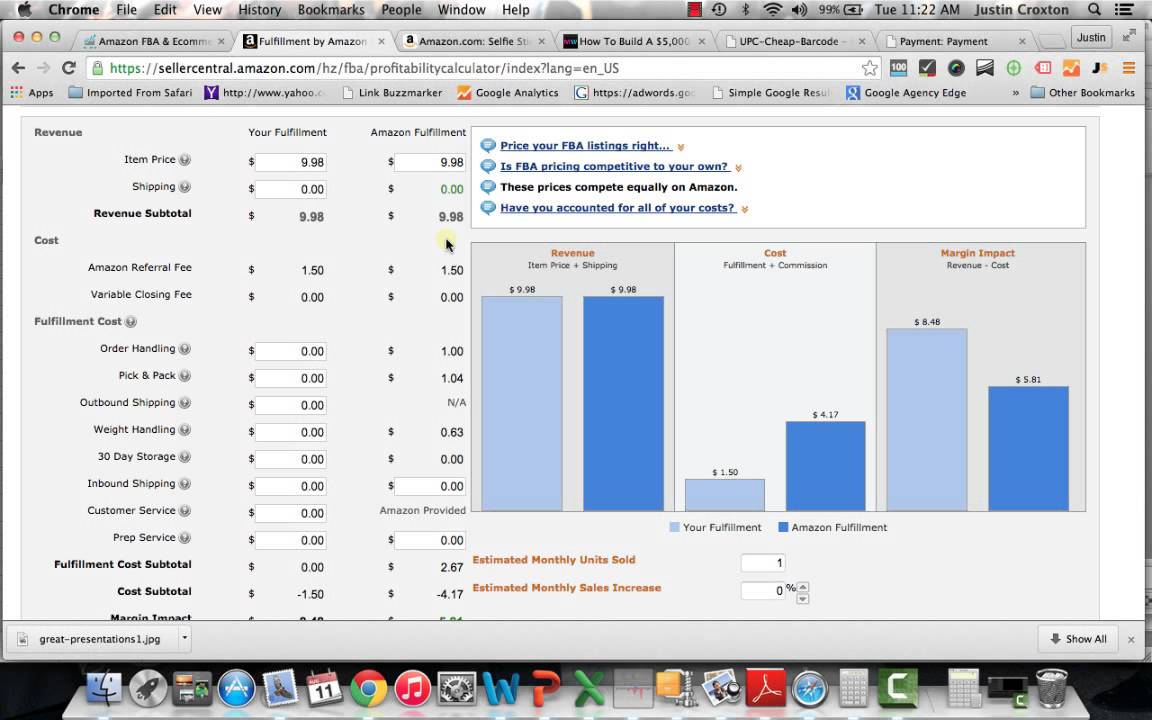Open System Preferences in the Dock

tap(456, 688)
